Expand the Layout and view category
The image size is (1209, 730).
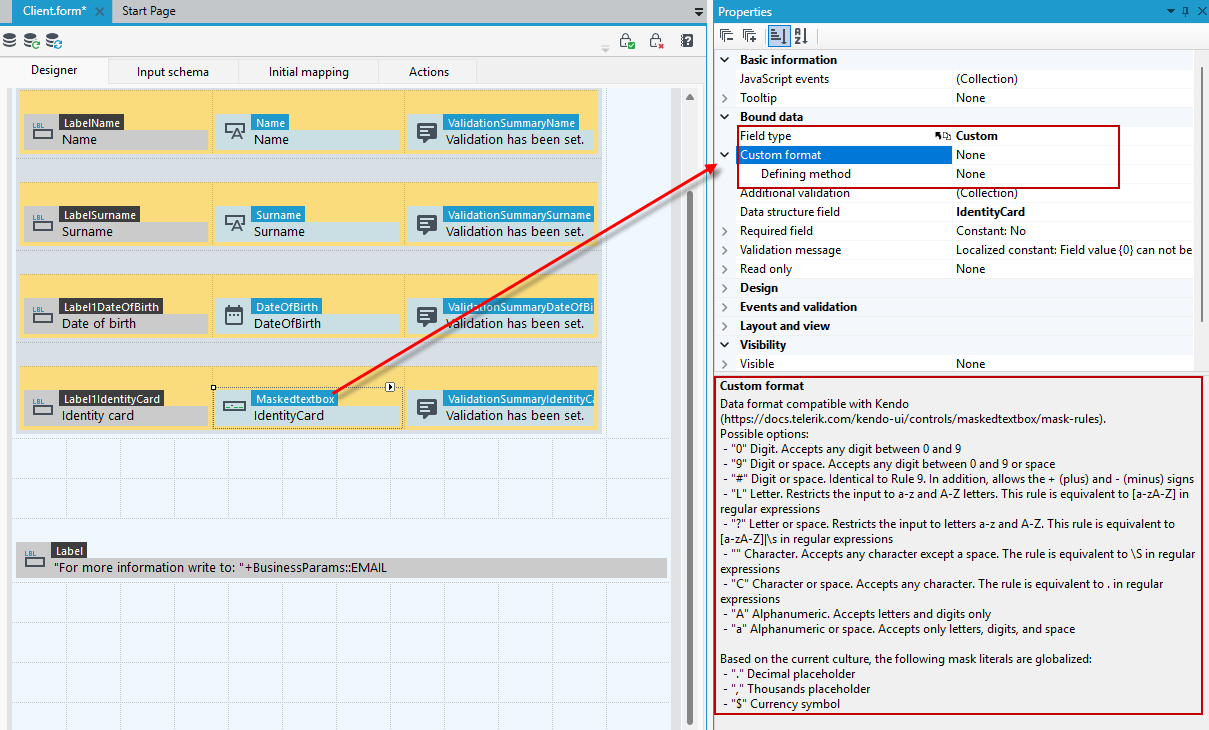725,326
